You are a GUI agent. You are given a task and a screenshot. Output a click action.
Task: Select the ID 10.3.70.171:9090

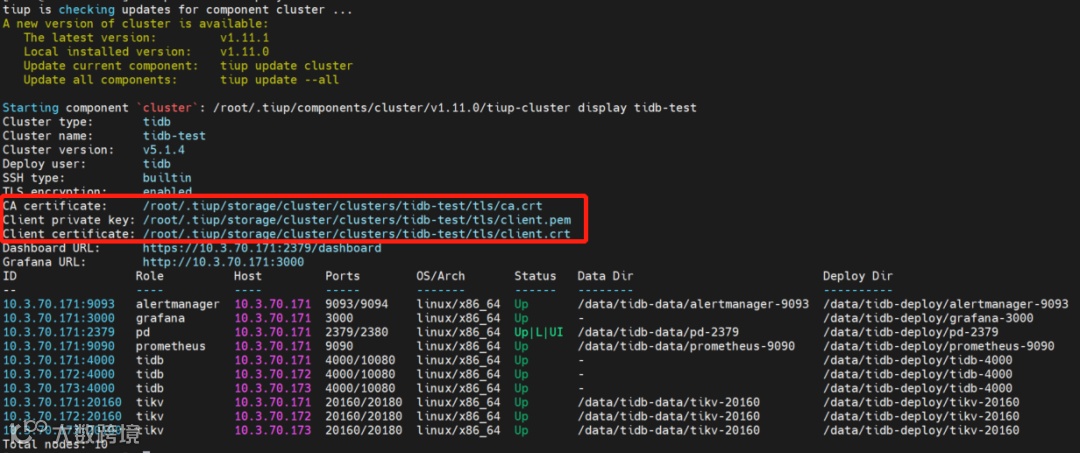59,346
